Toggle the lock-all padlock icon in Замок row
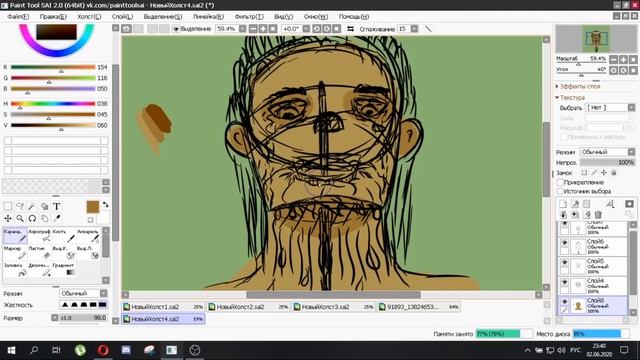 coord(613,173)
